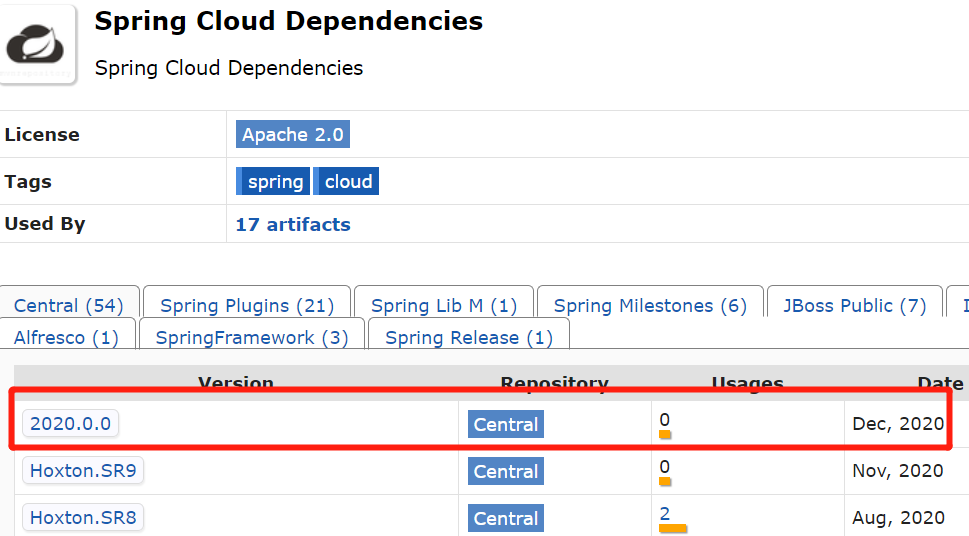The width and height of the screenshot is (969, 536).
Task: Open version 2020.0.0
Action: [x=70, y=424]
